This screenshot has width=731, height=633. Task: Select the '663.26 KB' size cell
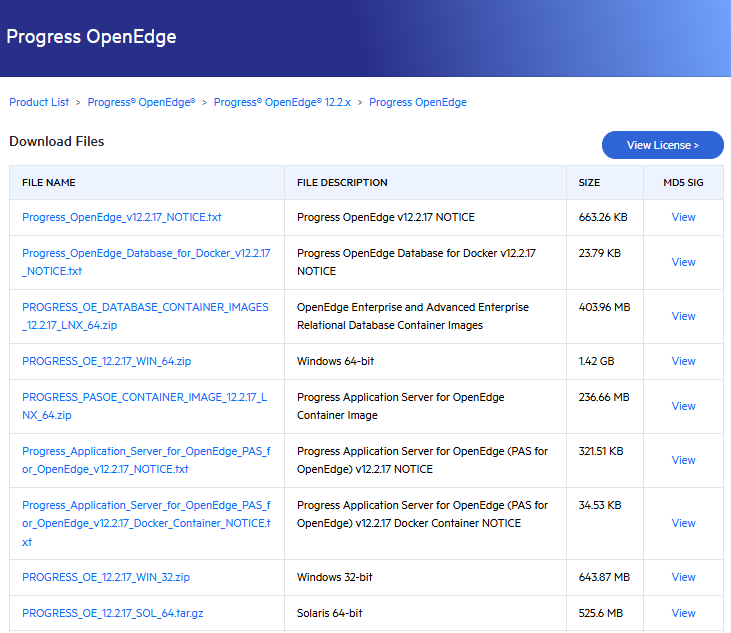click(603, 217)
